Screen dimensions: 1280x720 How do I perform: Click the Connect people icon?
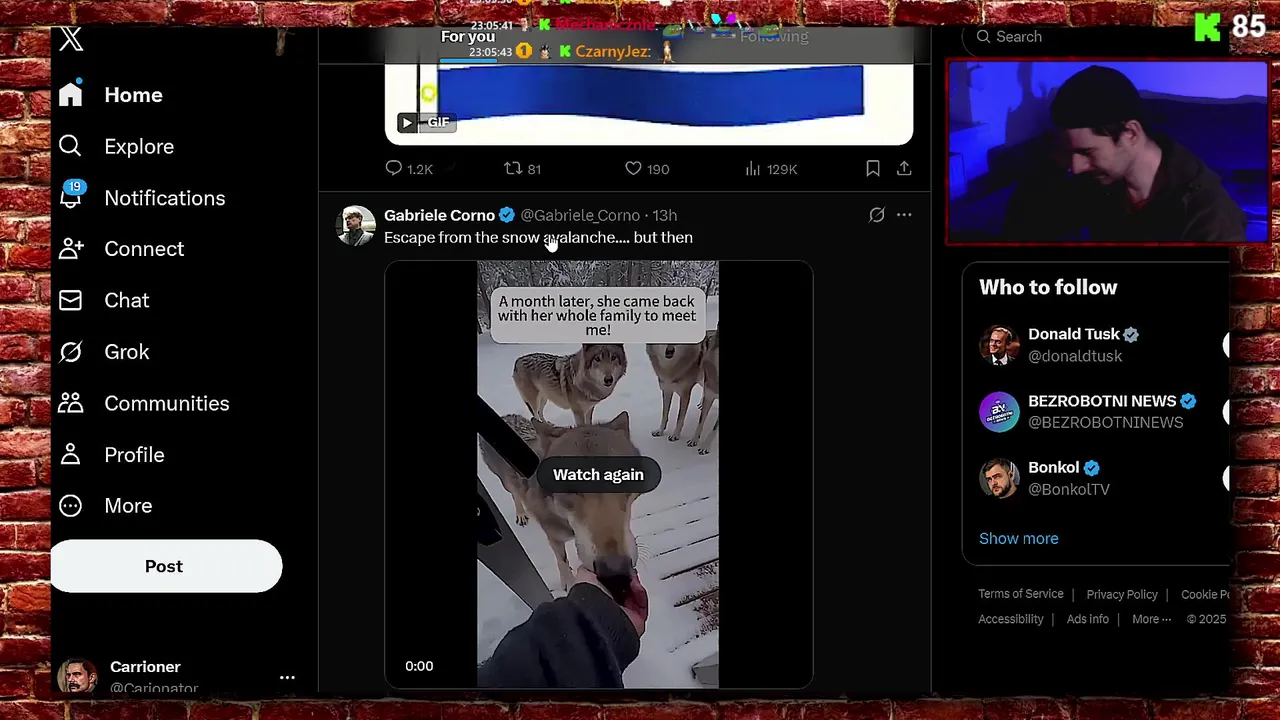70,249
